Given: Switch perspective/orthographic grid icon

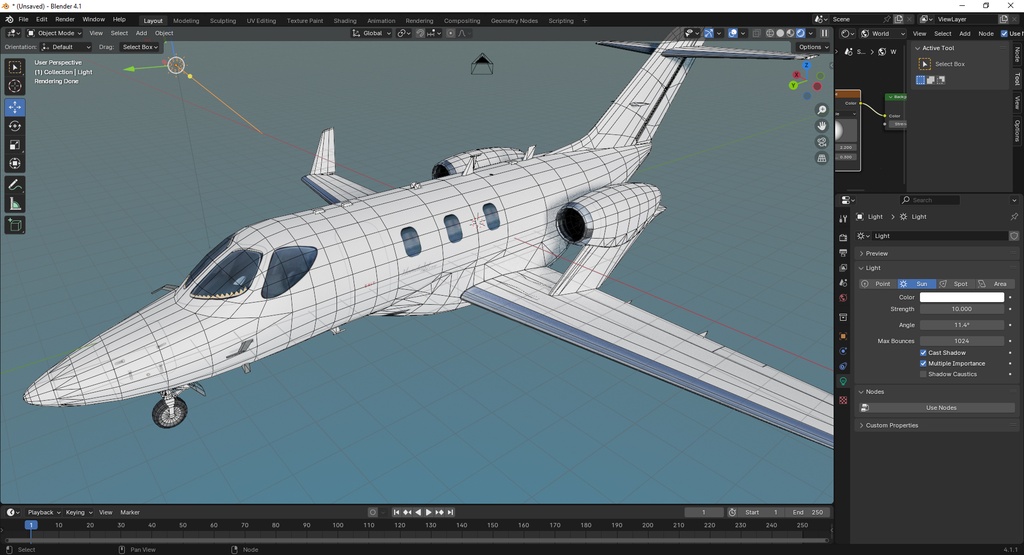Looking at the screenshot, I should click(822, 158).
